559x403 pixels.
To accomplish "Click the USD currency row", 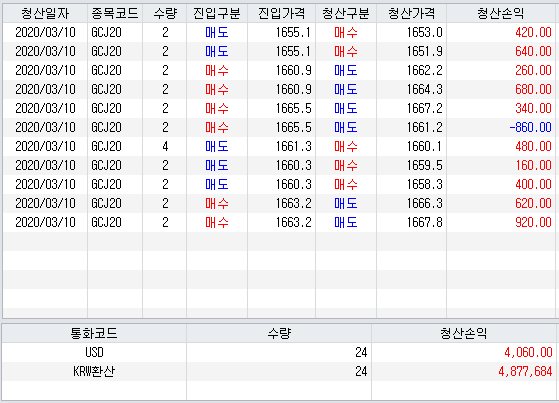I will 280,352.
